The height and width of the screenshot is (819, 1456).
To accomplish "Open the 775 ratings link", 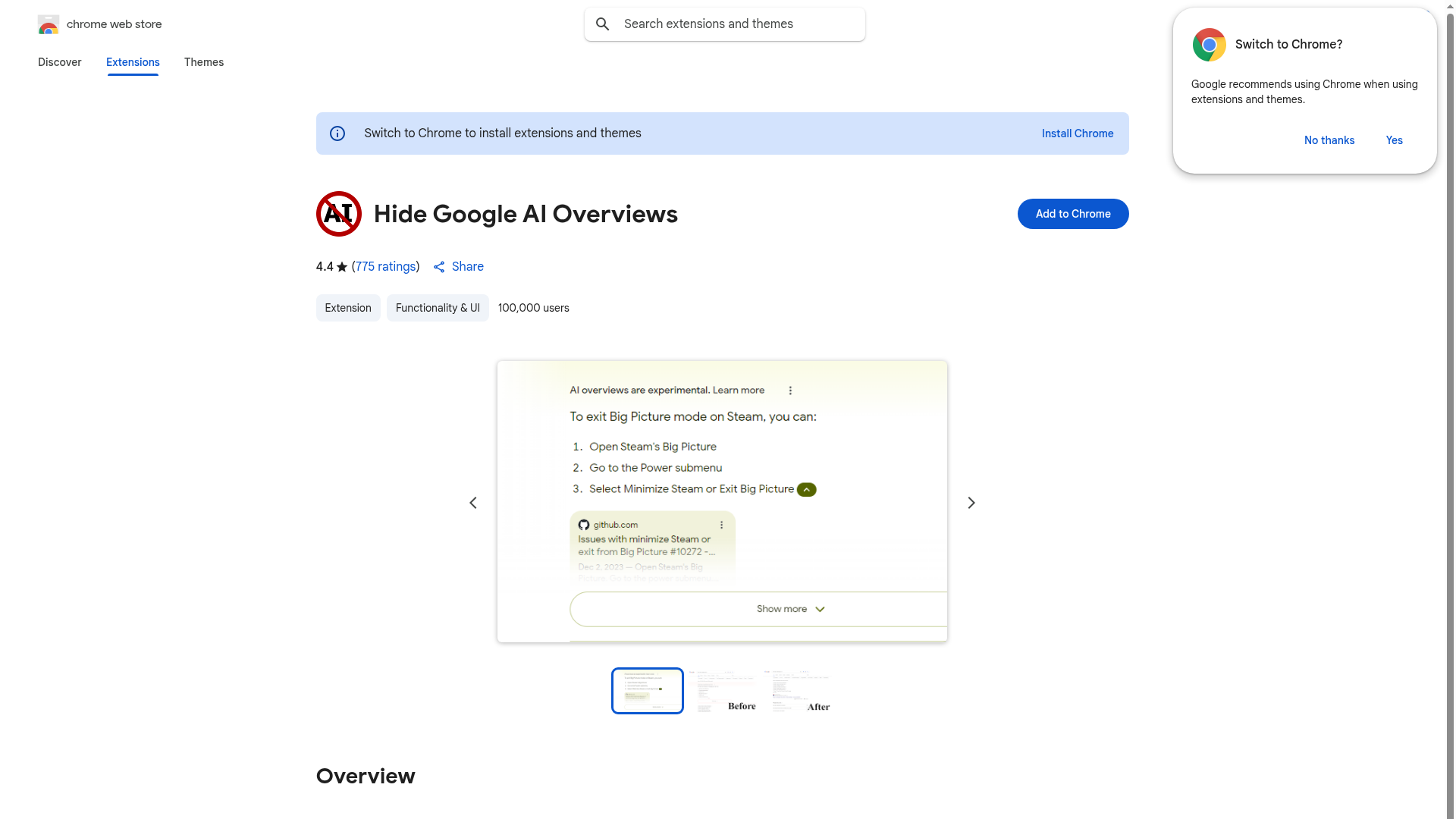I will [386, 267].
